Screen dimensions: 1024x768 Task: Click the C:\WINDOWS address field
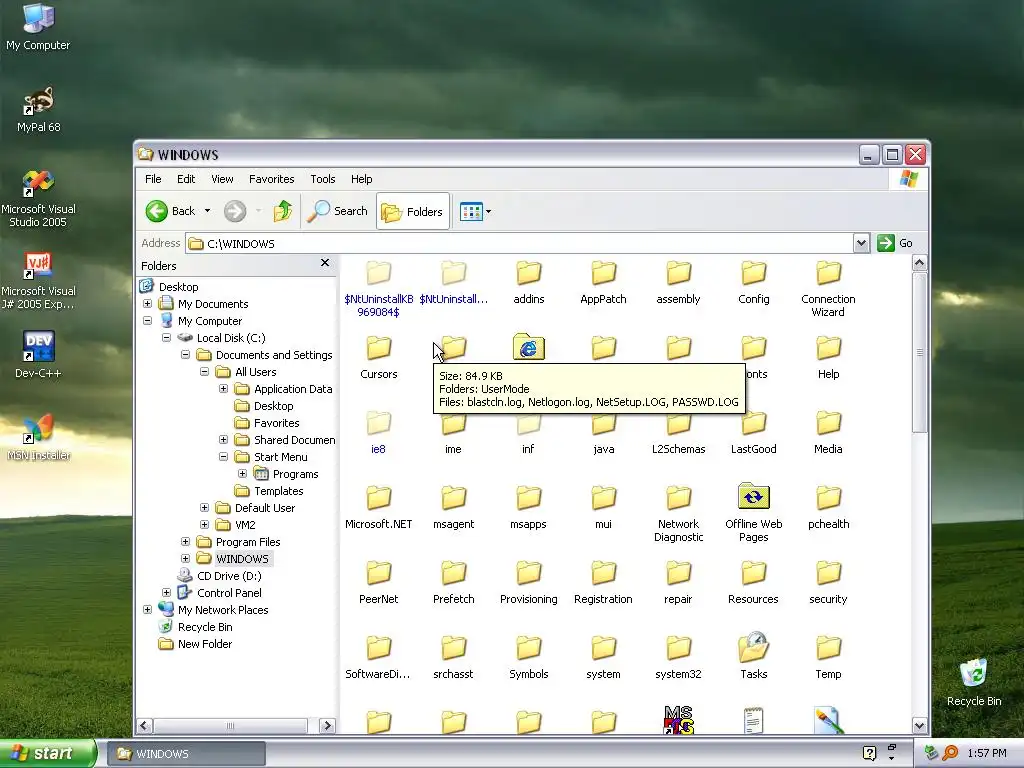pos(519,244)
